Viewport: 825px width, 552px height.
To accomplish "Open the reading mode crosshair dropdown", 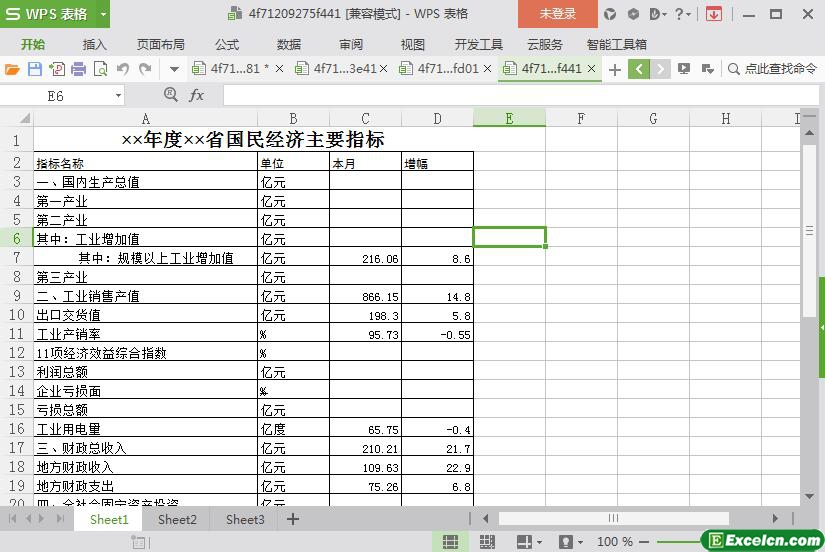I will [529, 541].
